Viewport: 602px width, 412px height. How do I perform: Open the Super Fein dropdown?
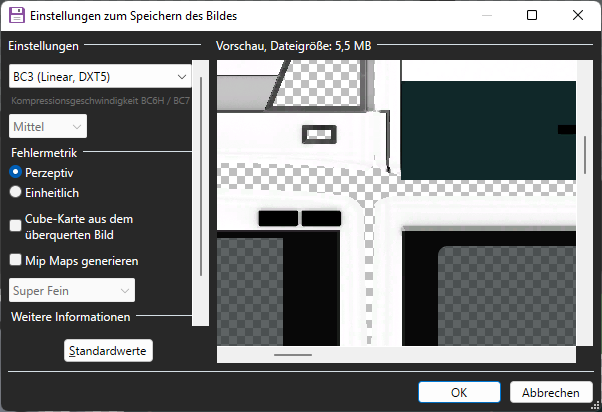click(x=72, y=290)
